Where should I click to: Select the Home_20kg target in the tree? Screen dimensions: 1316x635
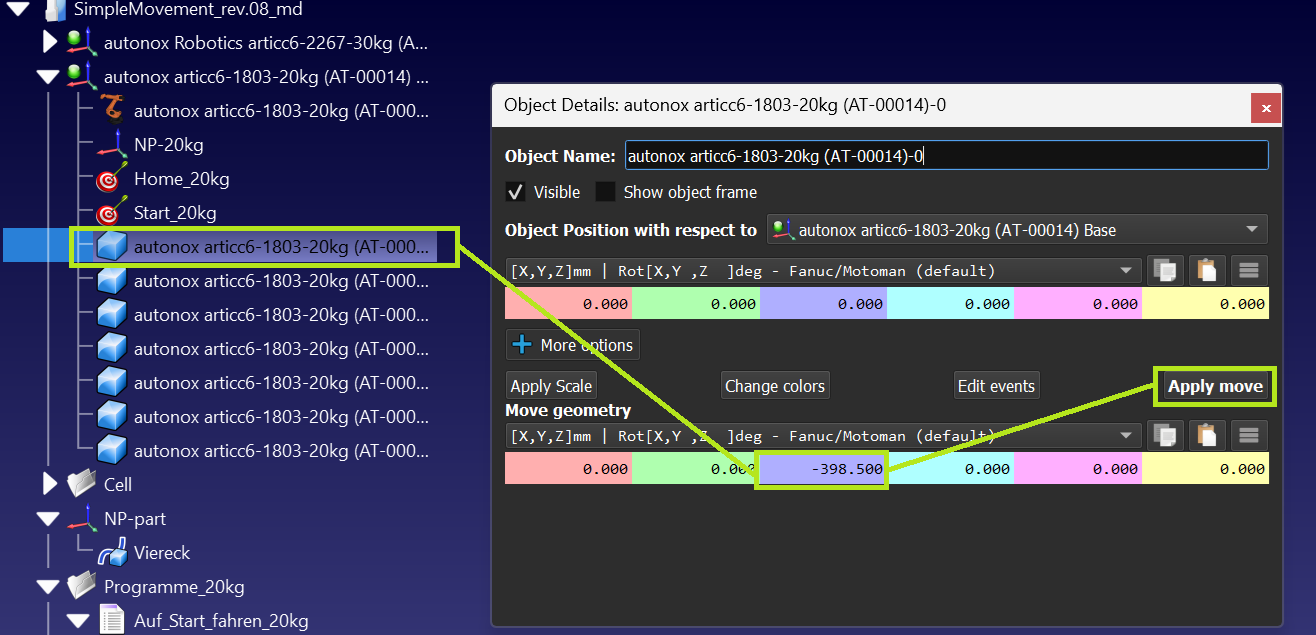pos(181,180)
